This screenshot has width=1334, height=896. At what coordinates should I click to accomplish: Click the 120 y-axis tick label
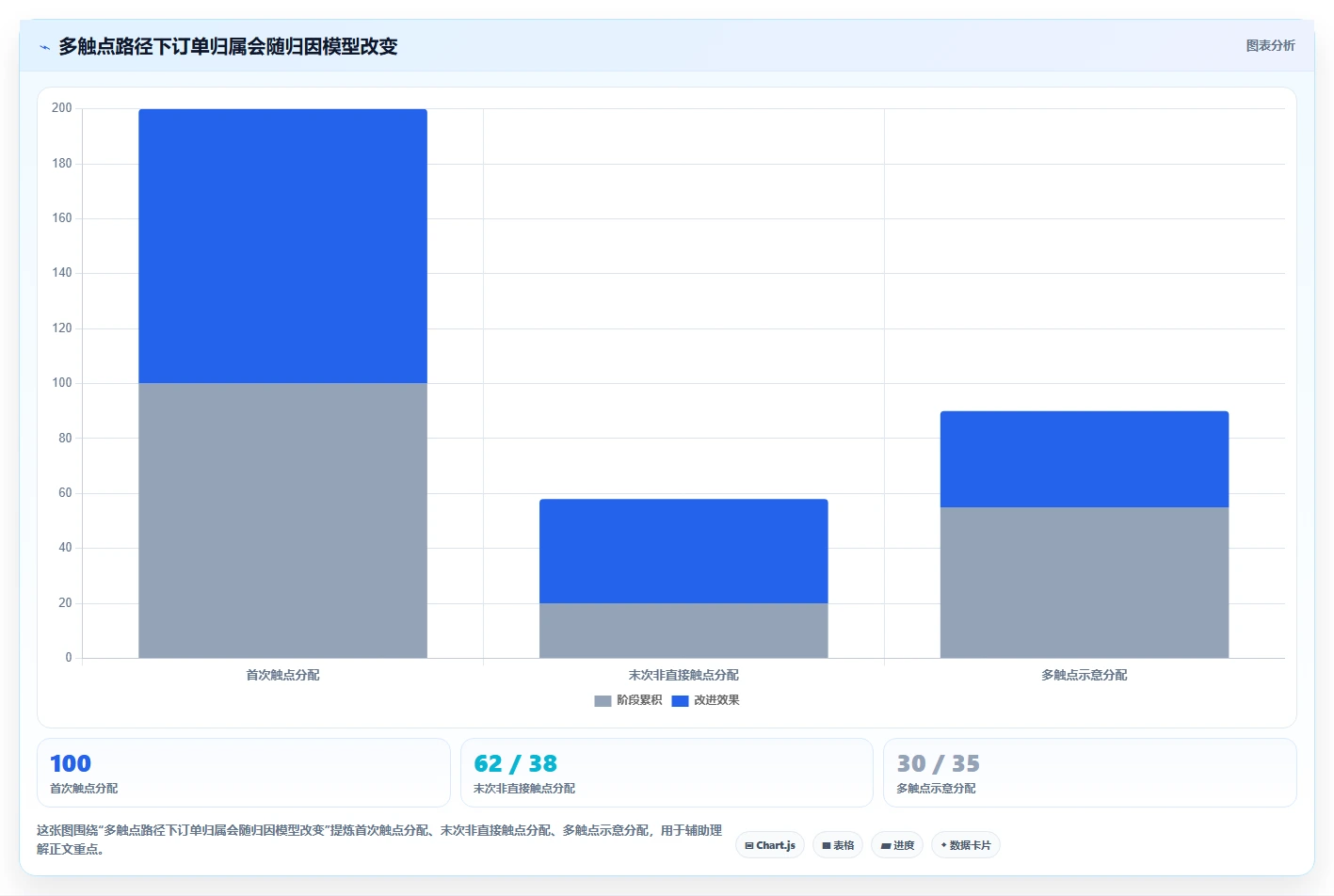point(62,328)
